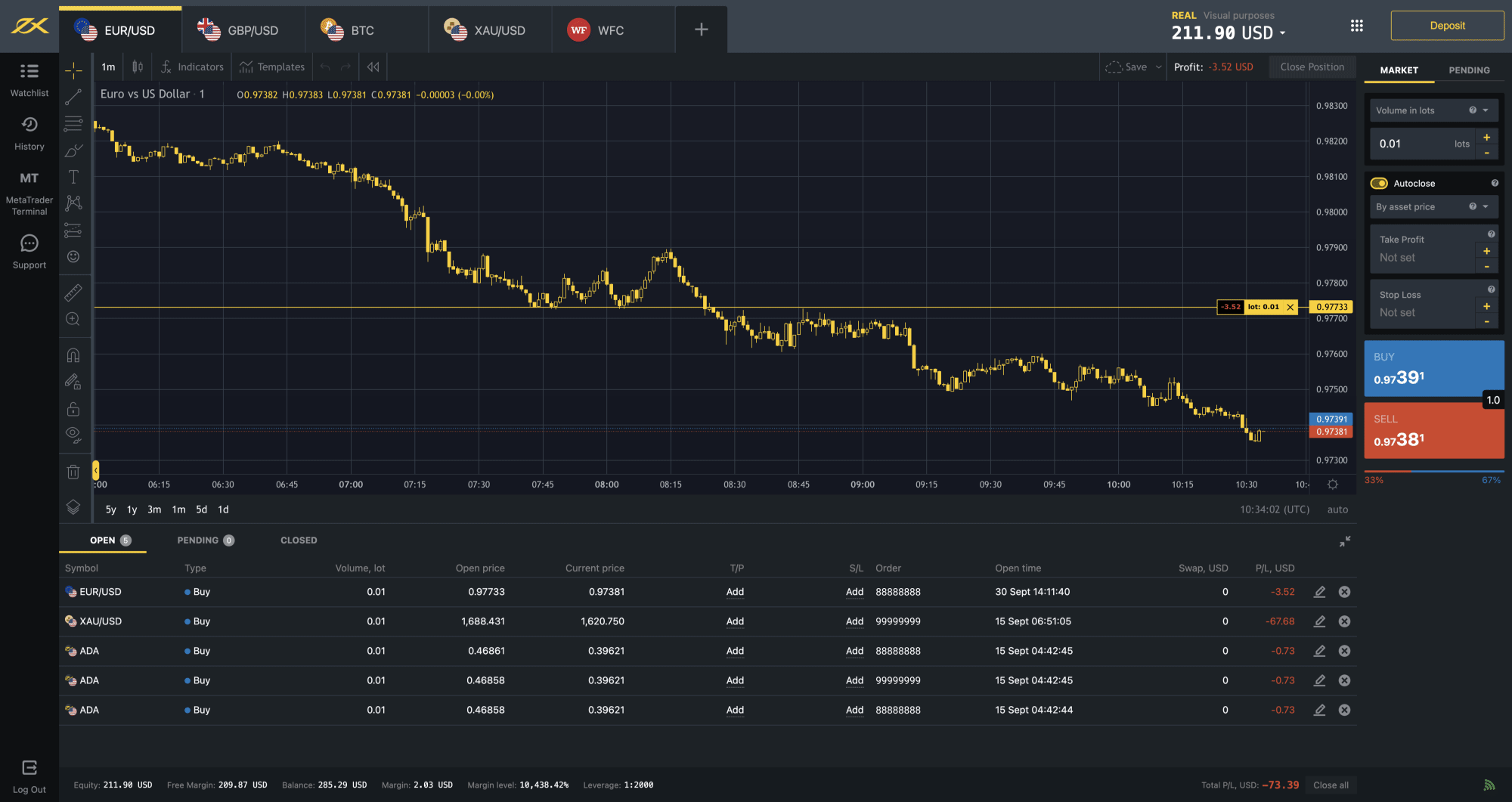This screenshot has width=1512, height=802.
Task: Open the apps grid menu
Action: [x=1357, y=26]
